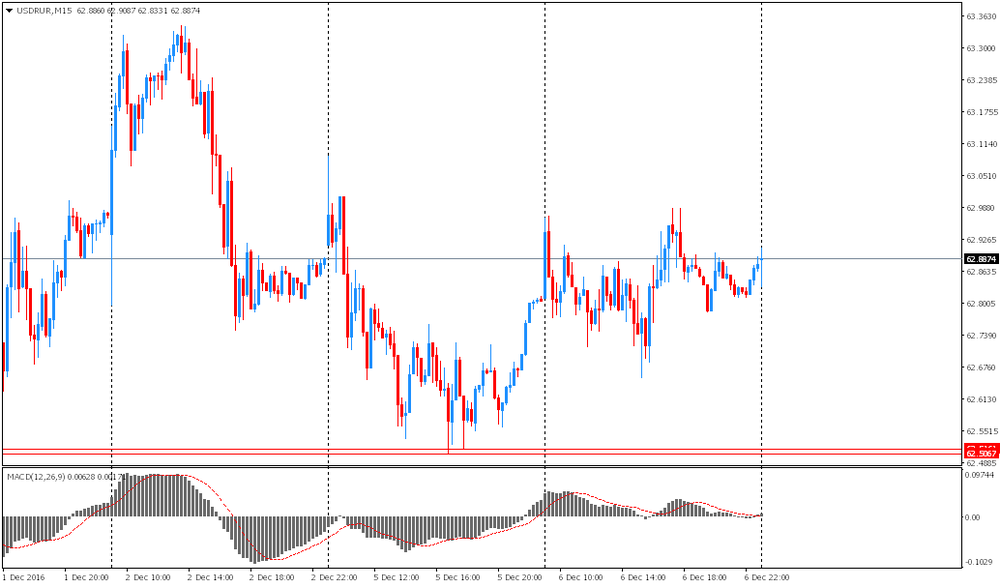Click time label 2 Dec 22:00

click(x=334, y=578)
